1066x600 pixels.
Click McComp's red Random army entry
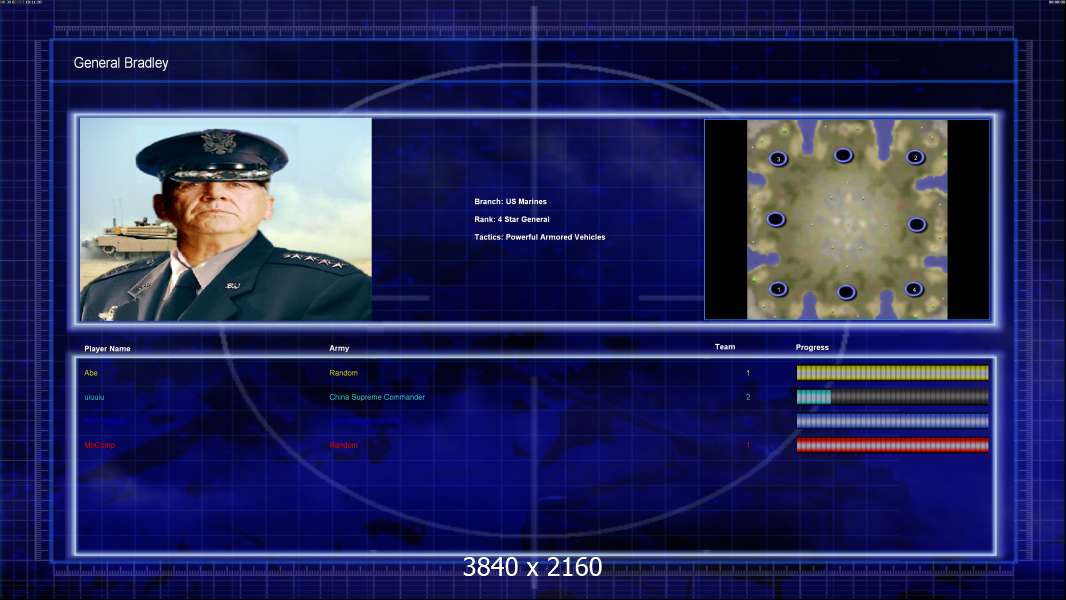[x=343, y=445]
